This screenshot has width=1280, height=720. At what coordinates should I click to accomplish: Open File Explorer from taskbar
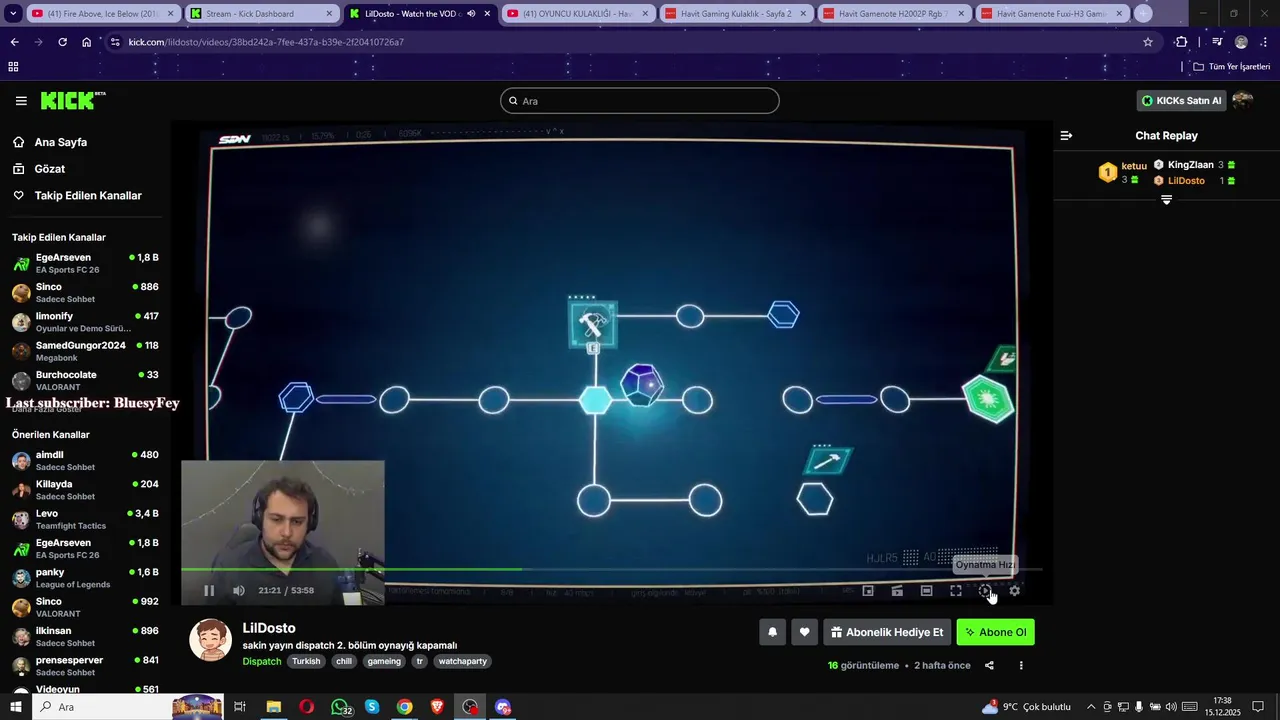click(x=273, y=707)
